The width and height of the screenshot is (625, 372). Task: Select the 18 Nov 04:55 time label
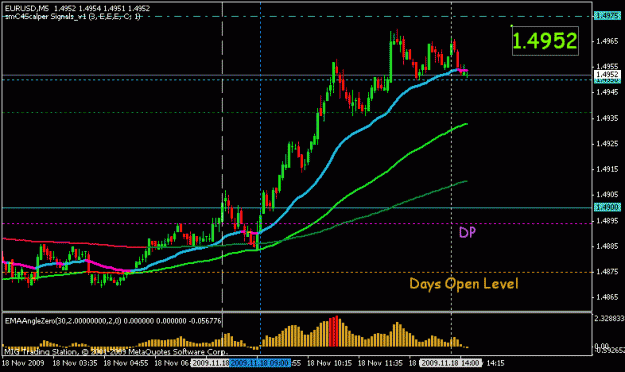(126, 363)
